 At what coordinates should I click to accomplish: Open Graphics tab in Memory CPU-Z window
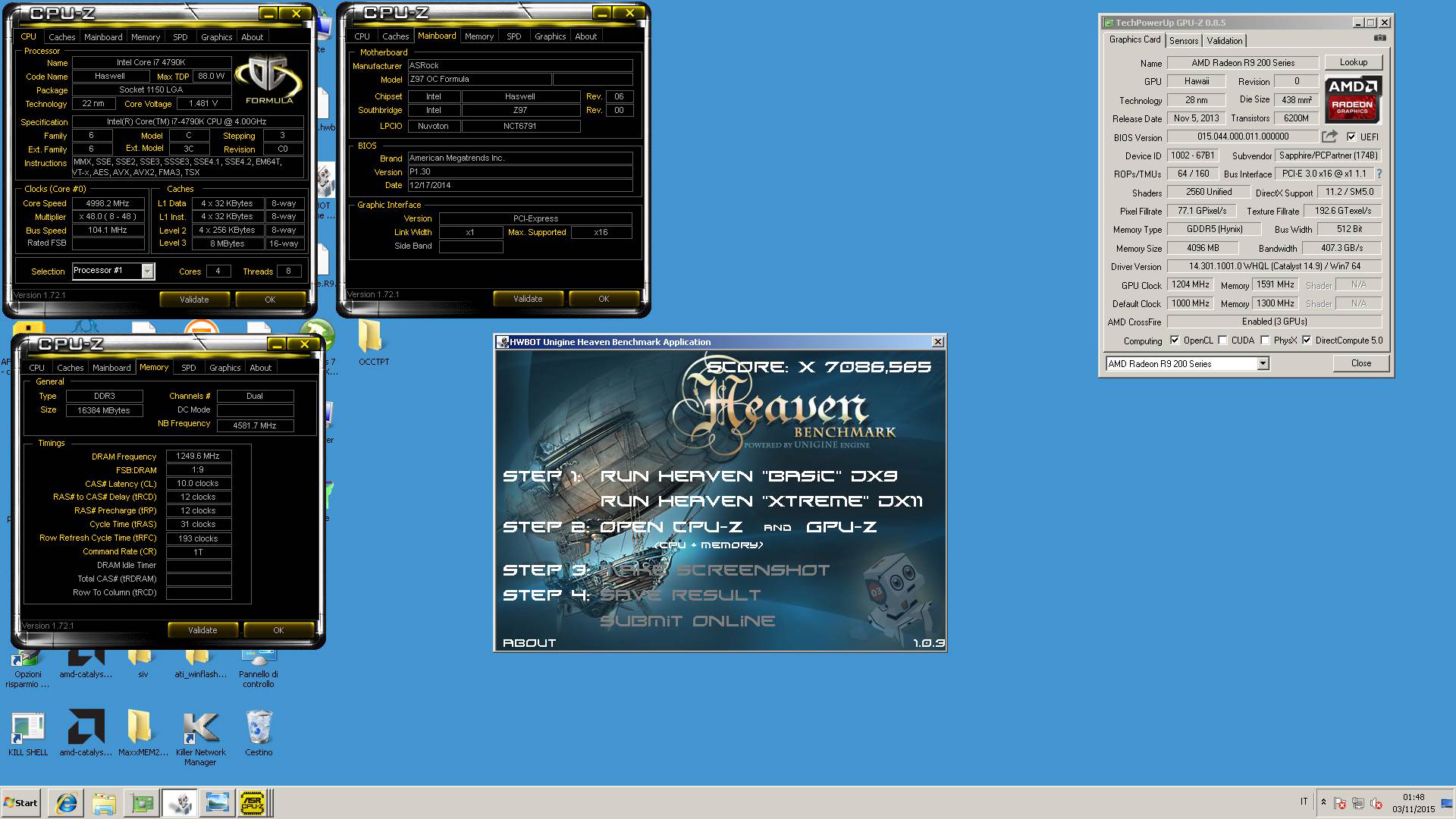coord(225,368)
